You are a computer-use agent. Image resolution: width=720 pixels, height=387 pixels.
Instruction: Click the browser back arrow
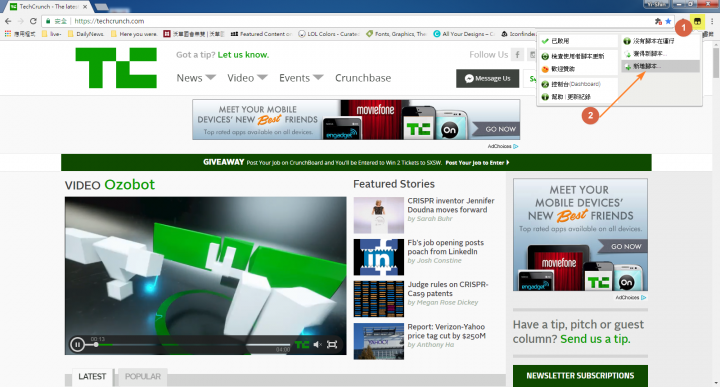[8, 21]
